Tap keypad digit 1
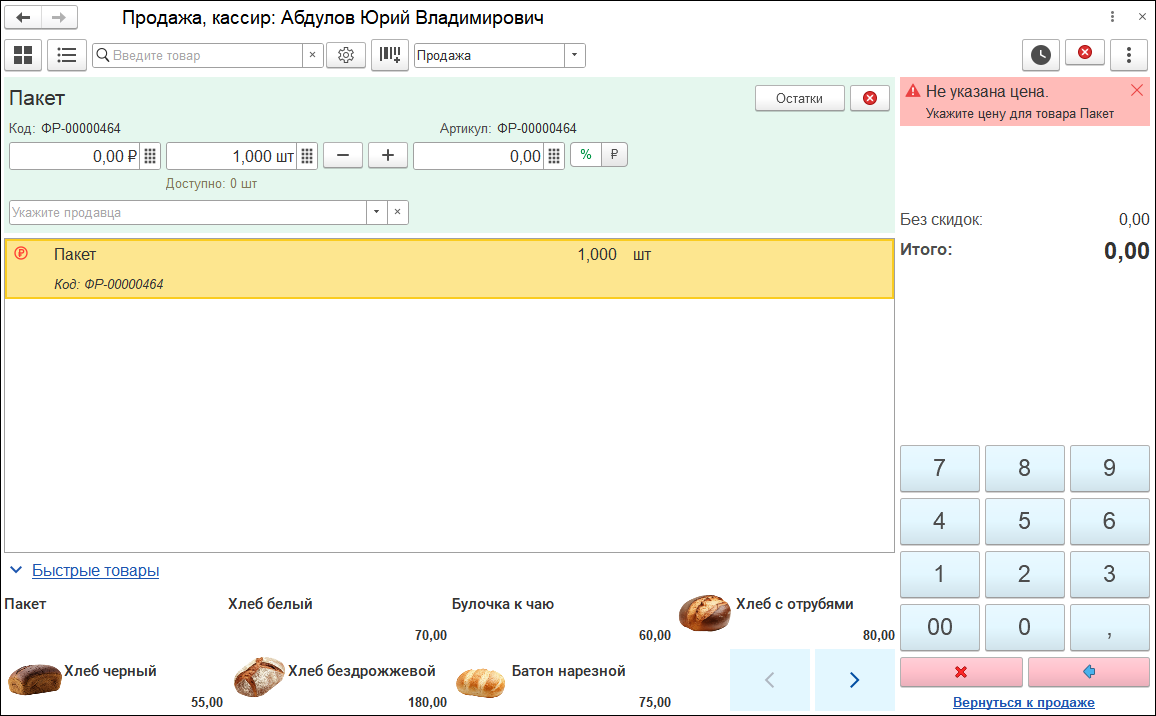1156x716 pixels. 939,574
